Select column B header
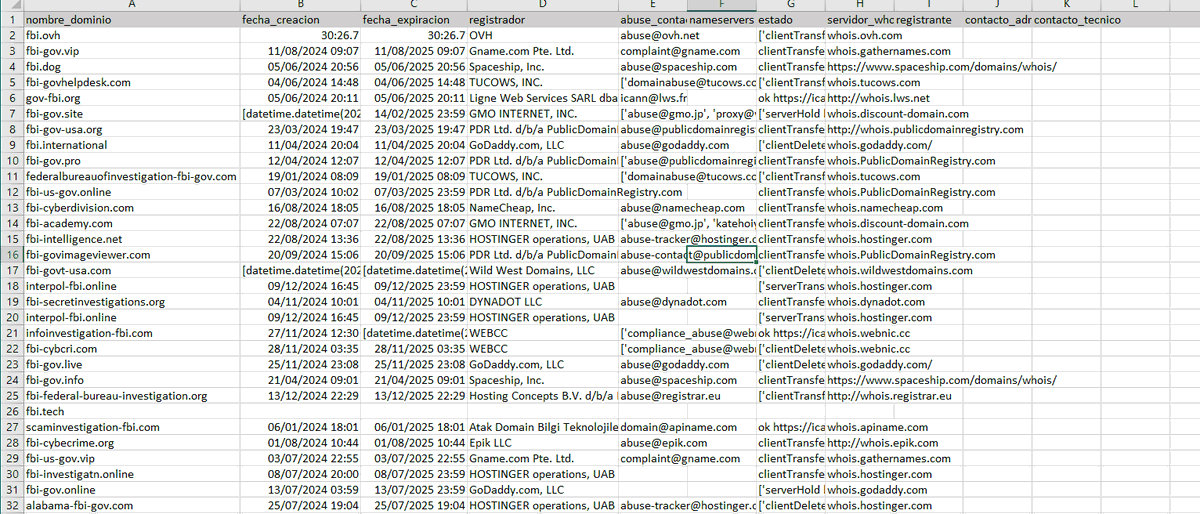 [300, 5]
